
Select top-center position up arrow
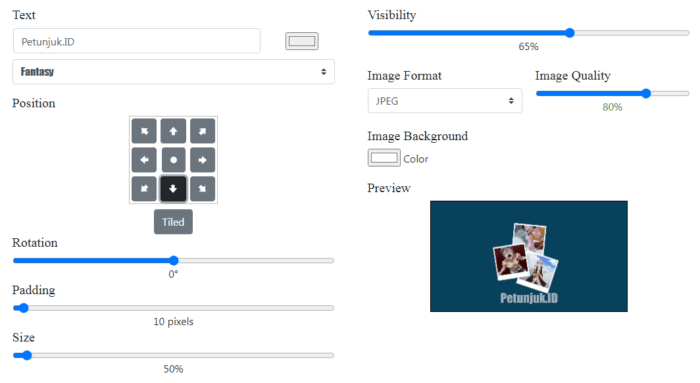[x=173, y=131]
